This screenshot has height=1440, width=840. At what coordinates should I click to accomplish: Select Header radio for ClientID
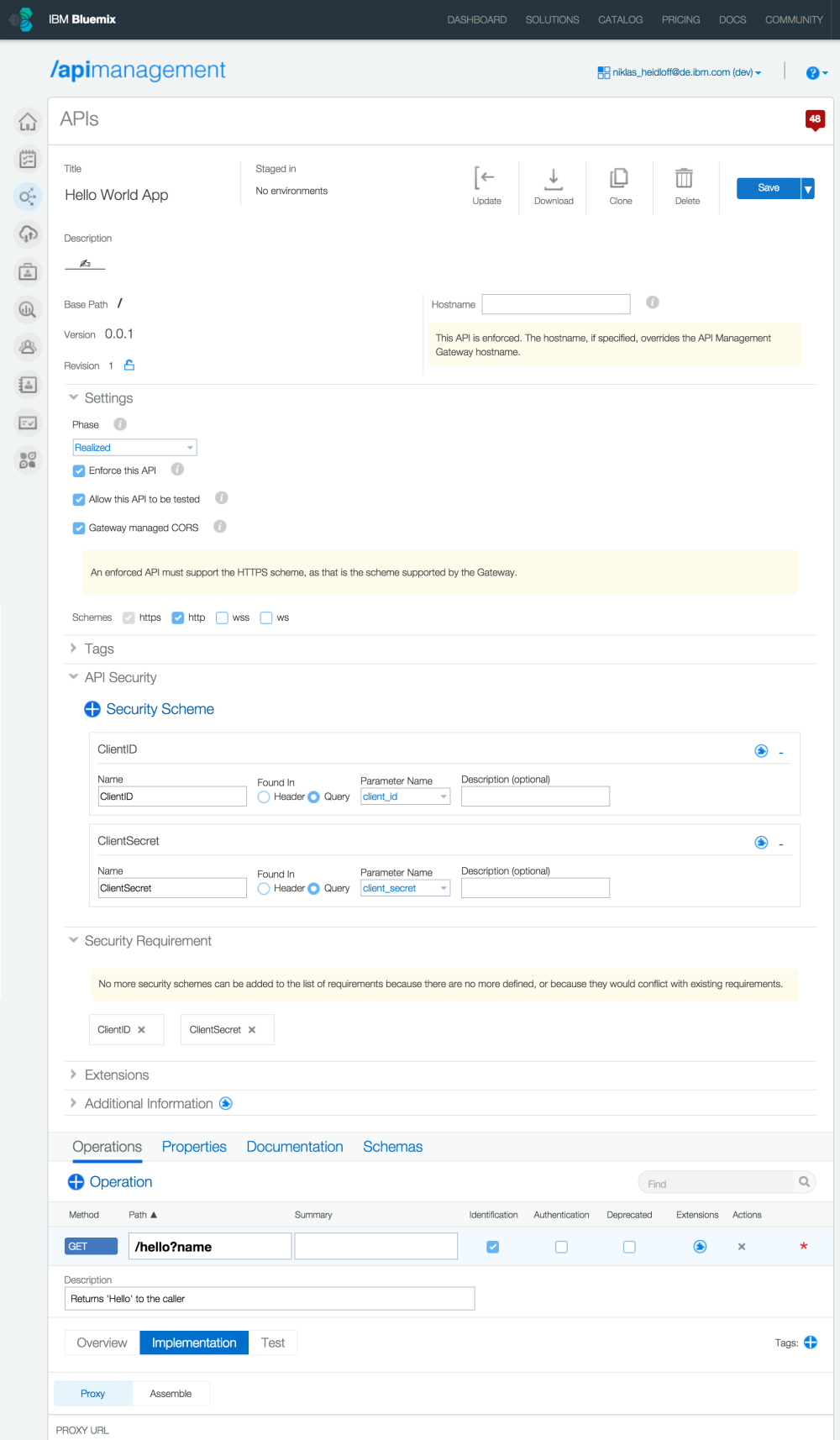(264, 797)
